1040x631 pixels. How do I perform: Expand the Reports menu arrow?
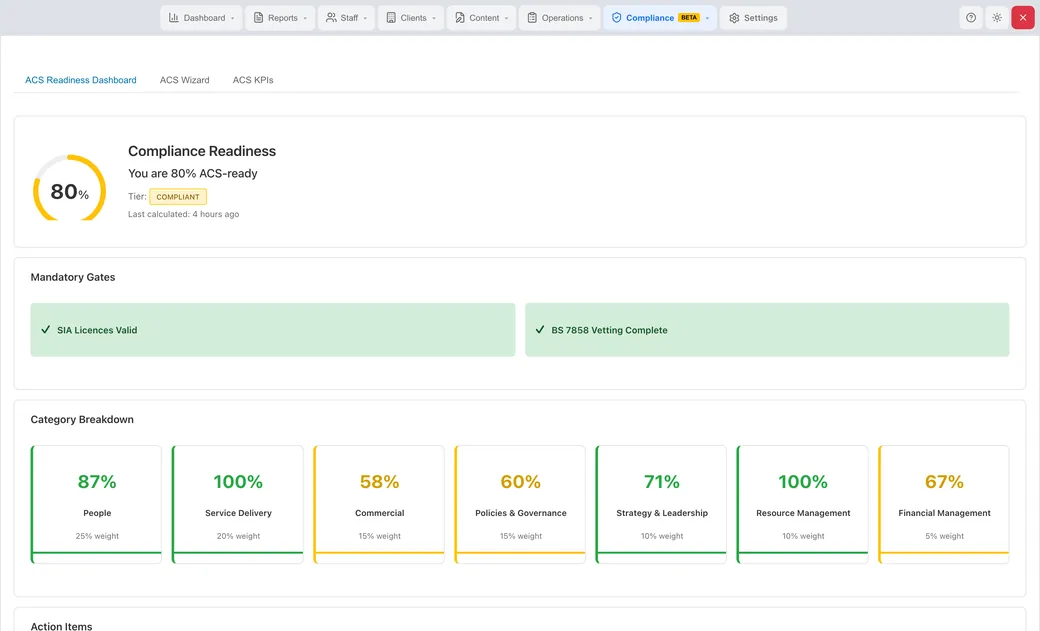305,19
